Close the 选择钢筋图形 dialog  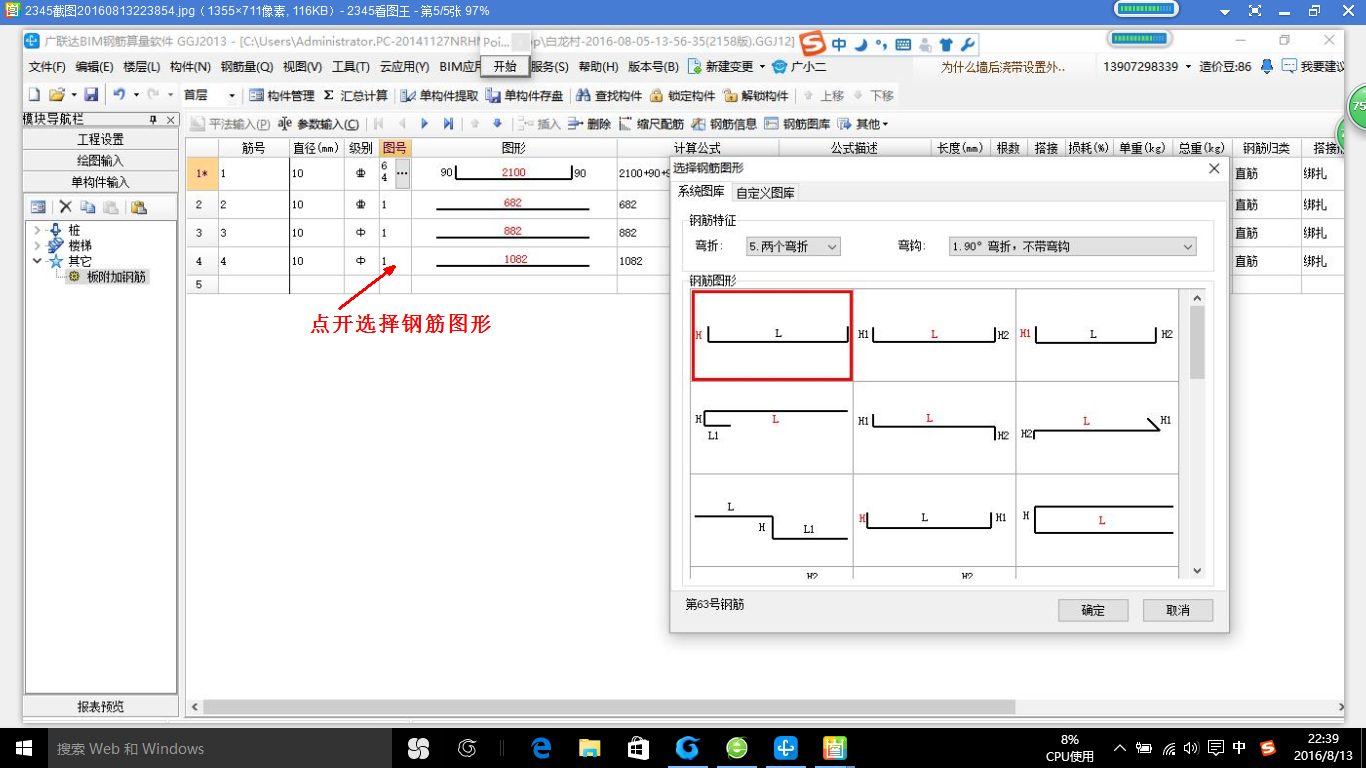1214,168
